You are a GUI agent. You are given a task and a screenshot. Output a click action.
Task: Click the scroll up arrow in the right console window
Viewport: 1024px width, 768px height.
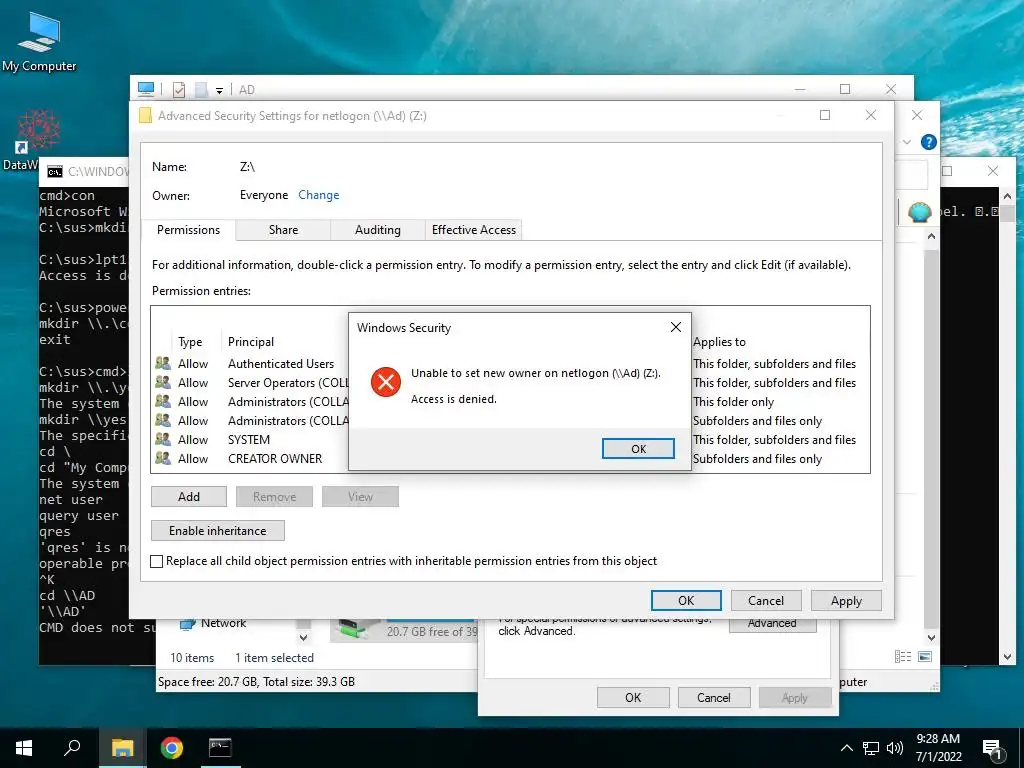1007,196
